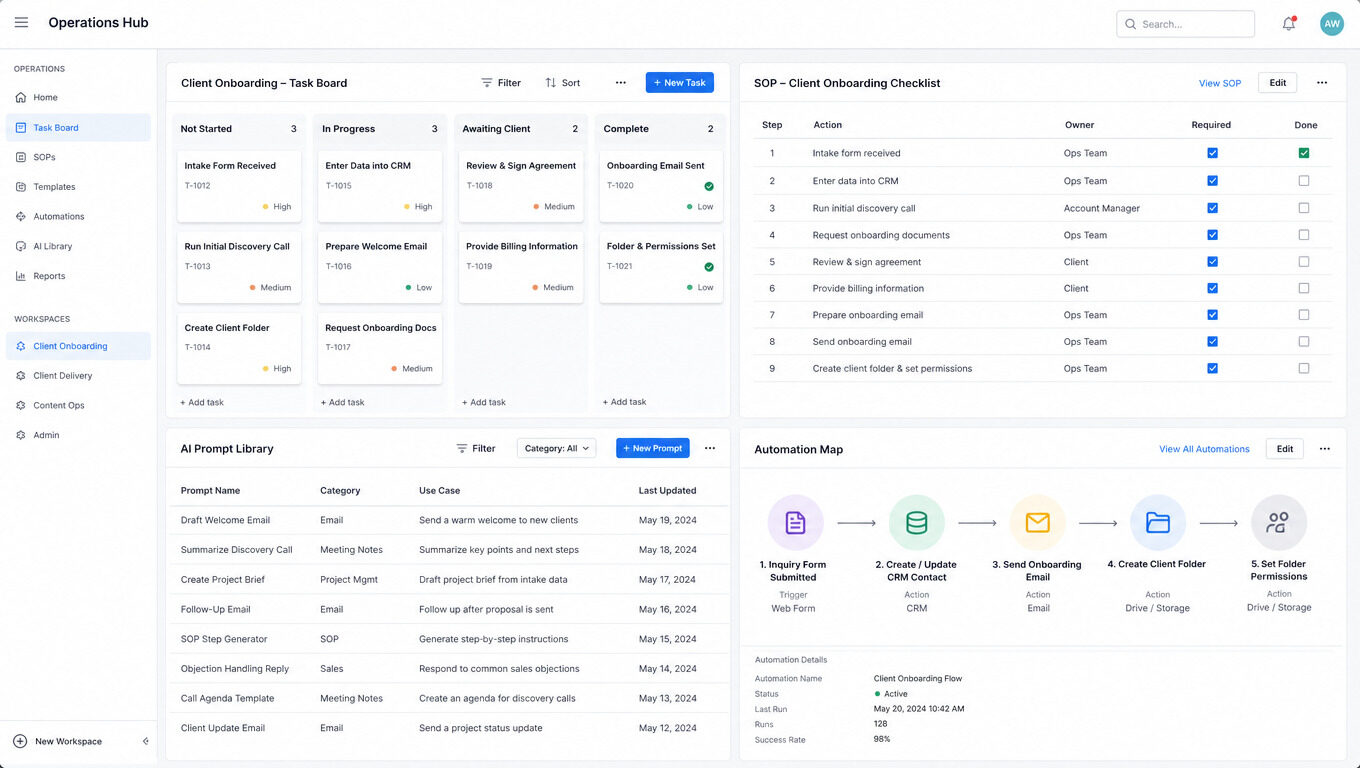
Task: Click the New Workspace plus icon
Action: [20, 741]
